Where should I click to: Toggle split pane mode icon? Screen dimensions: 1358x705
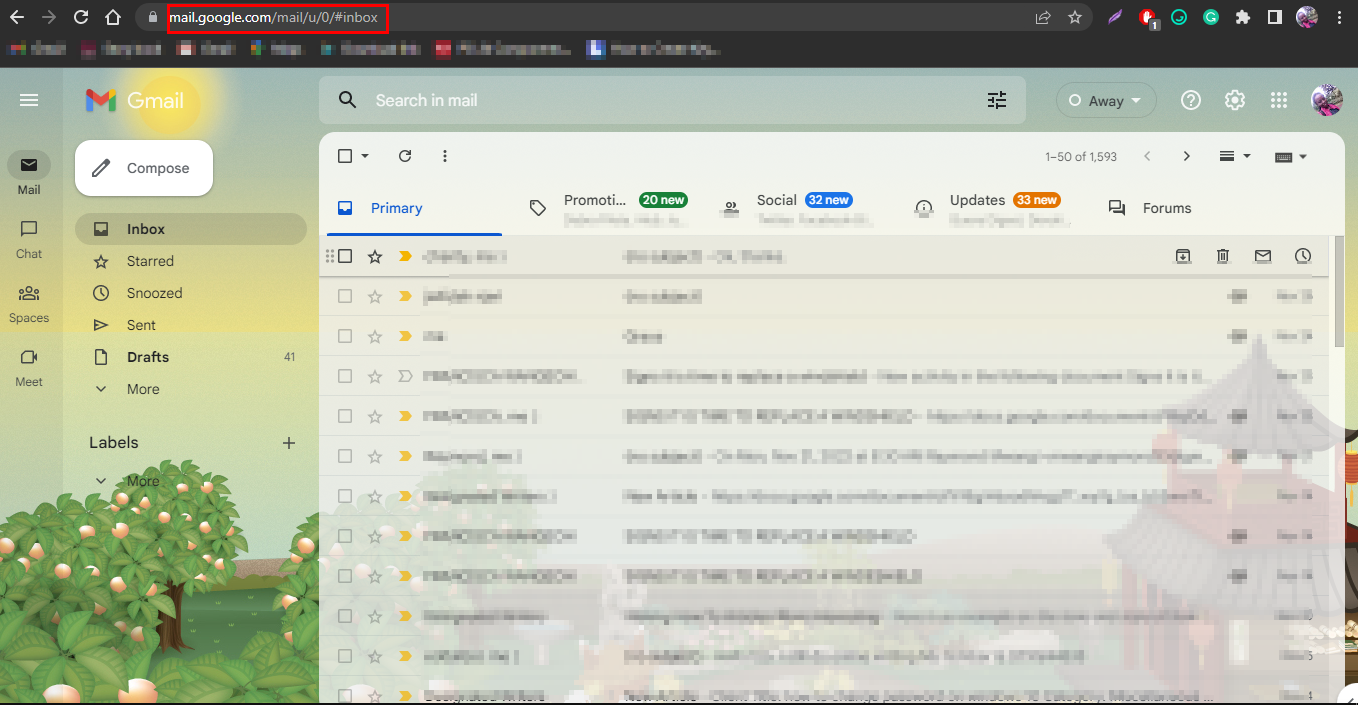pyautogui.click(x=1228, y=156)
